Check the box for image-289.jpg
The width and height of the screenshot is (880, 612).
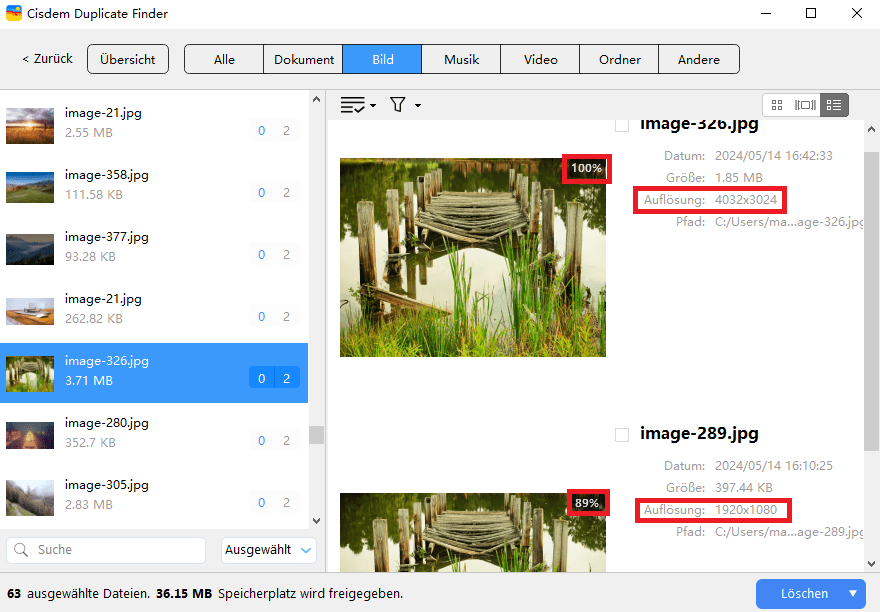click(x=621, y=434)
